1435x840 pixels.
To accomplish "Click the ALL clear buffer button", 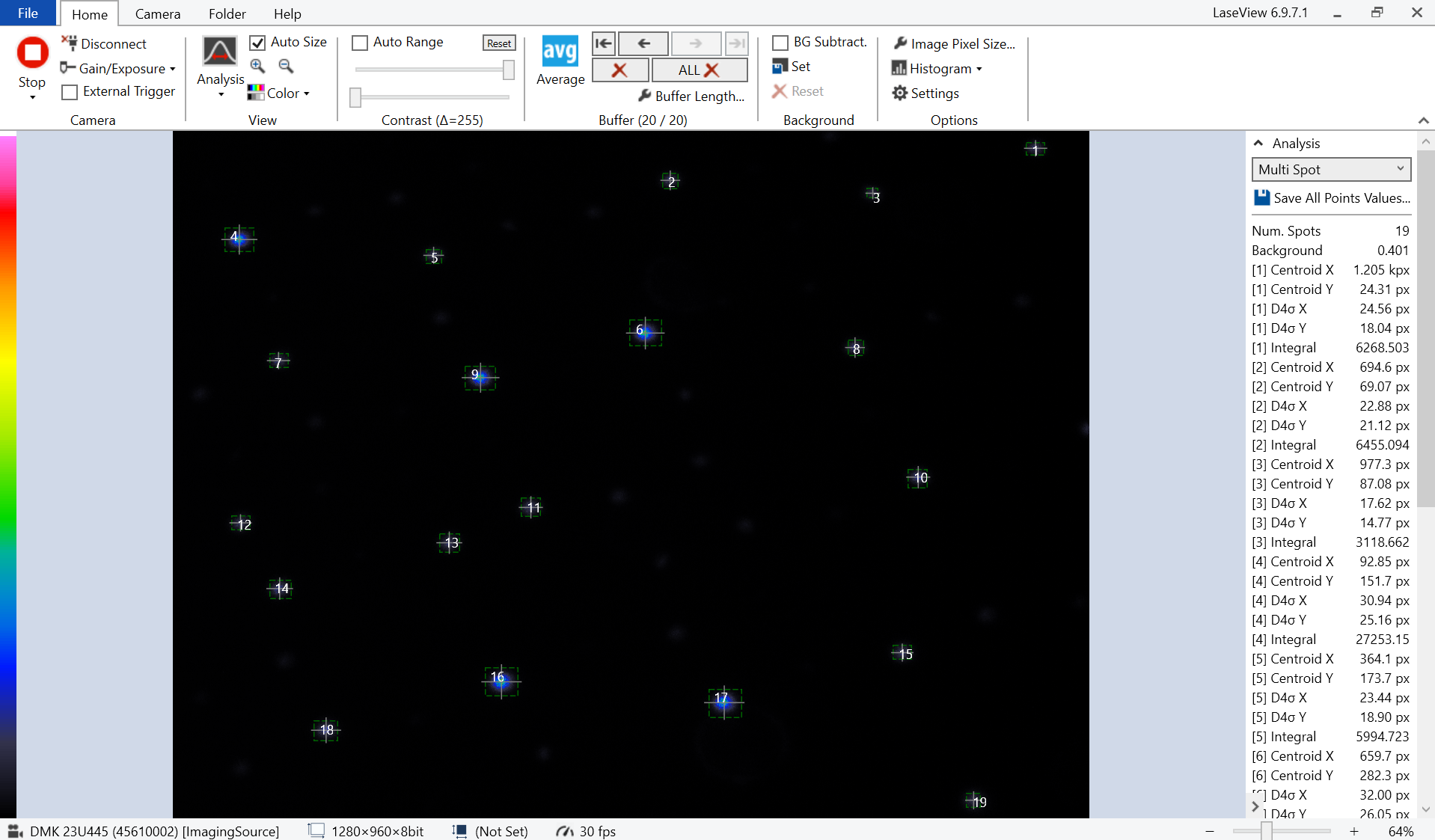I will (x=699, y=70).
